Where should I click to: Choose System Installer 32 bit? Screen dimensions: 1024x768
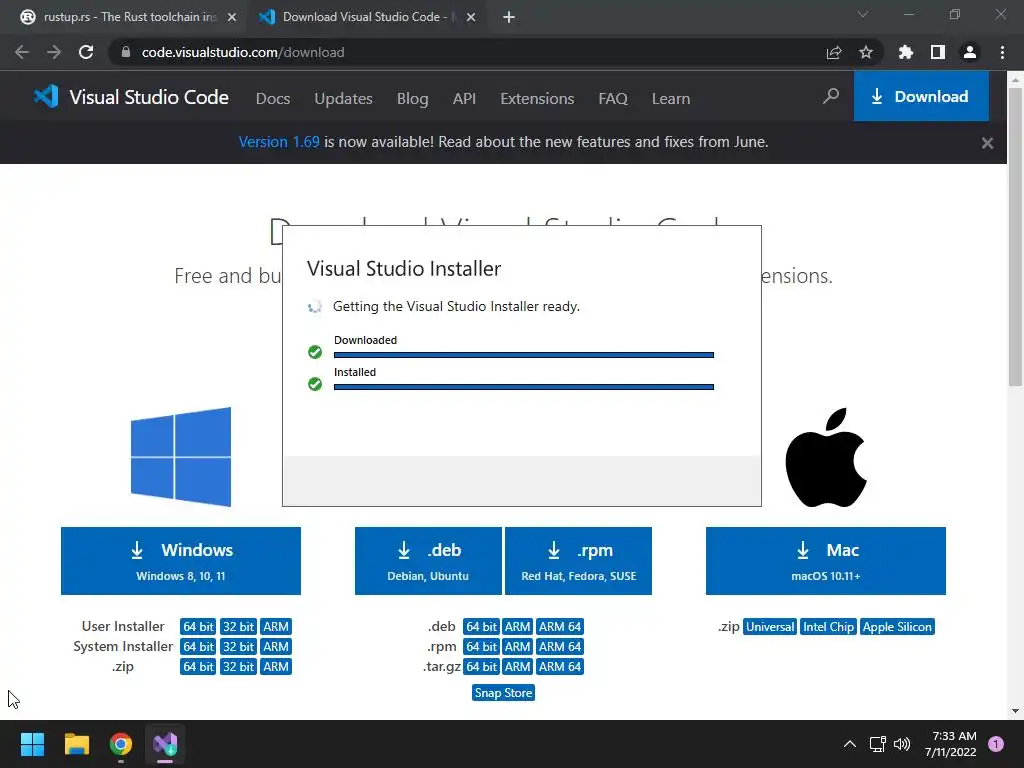tap(238, 647)
